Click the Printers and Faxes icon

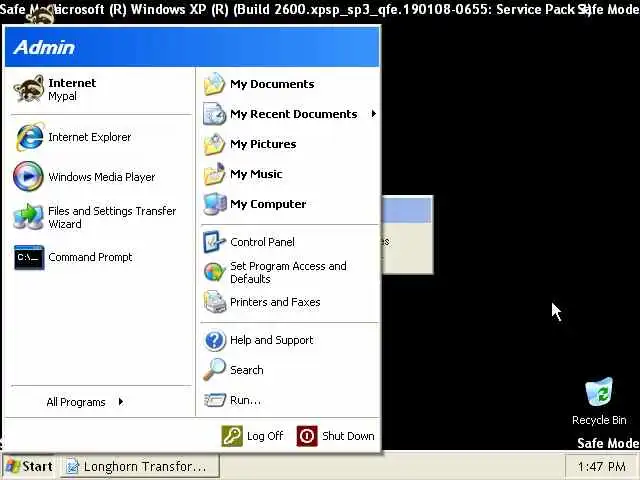point(214,302)
